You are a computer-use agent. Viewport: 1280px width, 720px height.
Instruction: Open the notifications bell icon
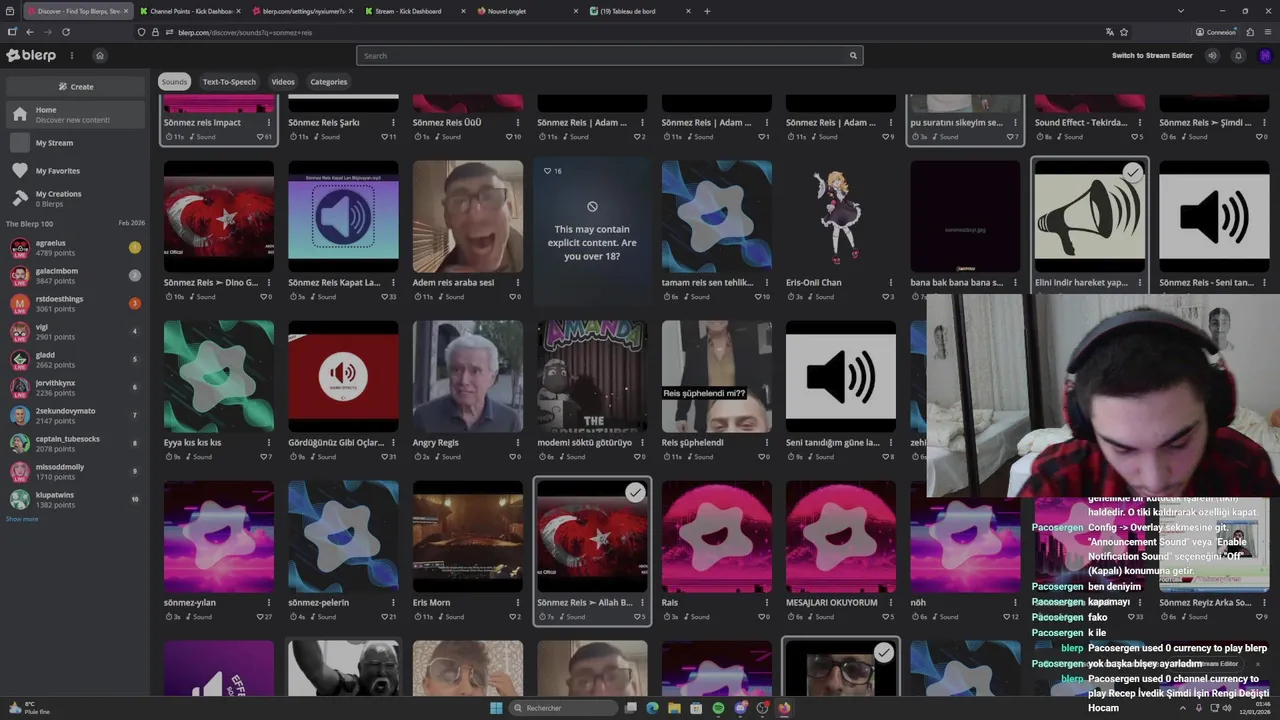[1238, 55]
